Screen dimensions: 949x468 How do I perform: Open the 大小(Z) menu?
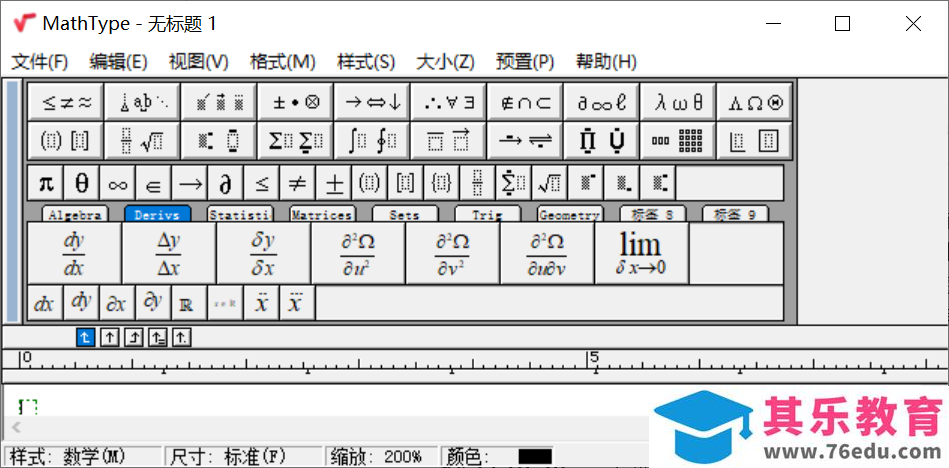(x=445, y=62)
